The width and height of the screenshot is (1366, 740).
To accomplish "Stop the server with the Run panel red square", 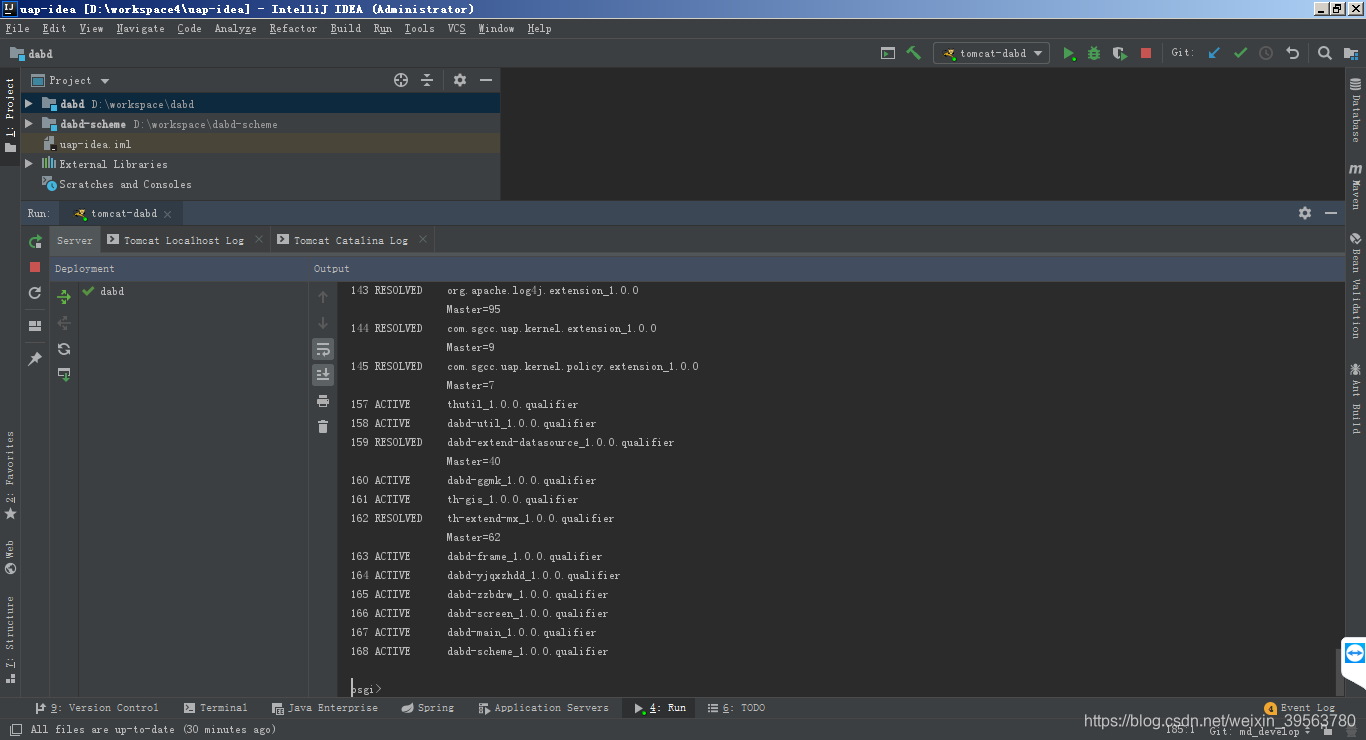I will [x=35, y=267].
